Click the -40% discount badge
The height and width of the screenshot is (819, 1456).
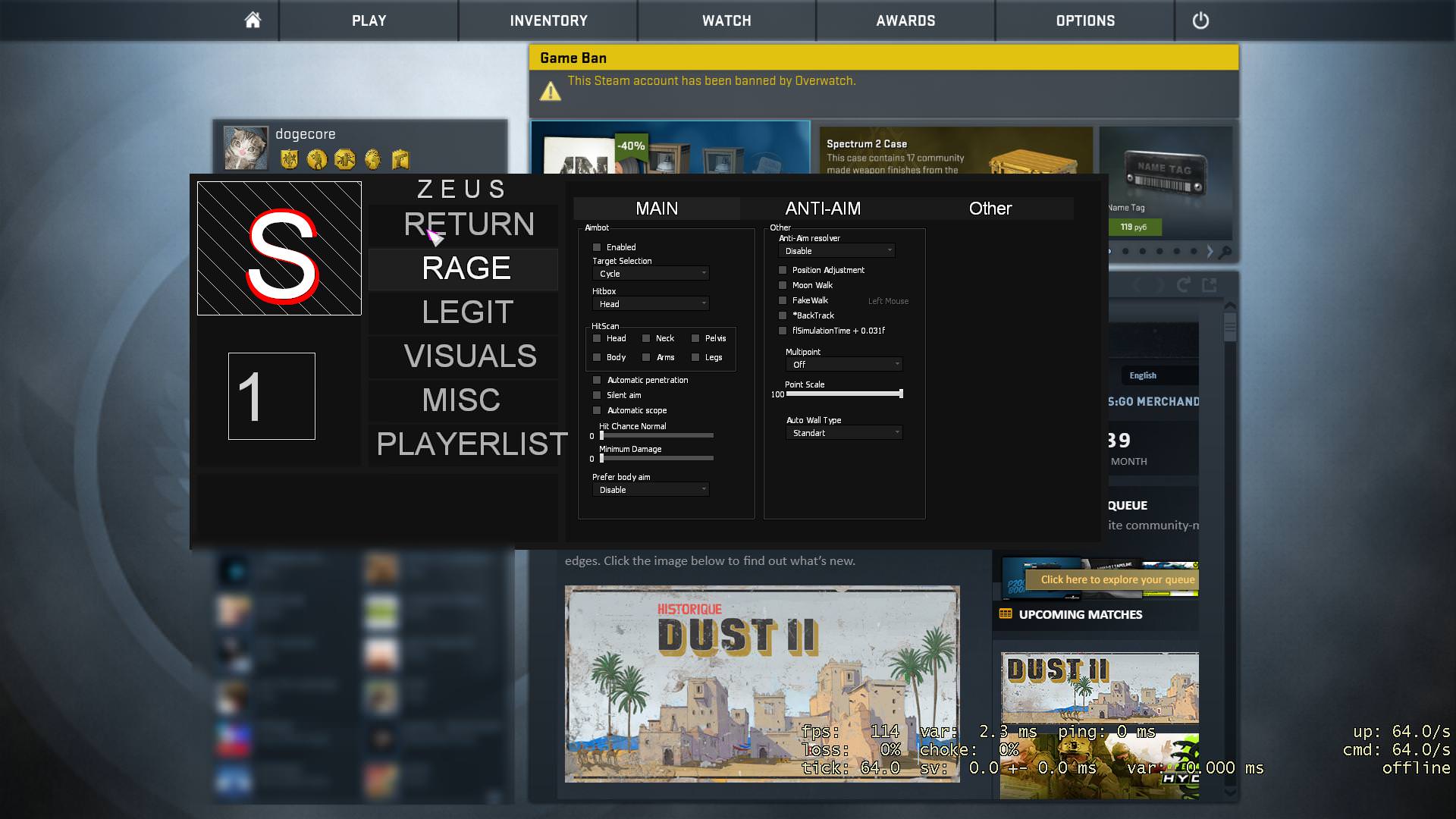(x=631, y=146)
